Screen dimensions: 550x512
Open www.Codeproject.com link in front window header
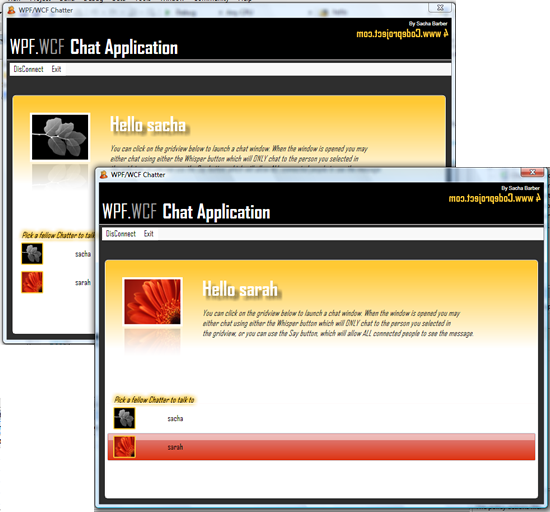point(494,199)
